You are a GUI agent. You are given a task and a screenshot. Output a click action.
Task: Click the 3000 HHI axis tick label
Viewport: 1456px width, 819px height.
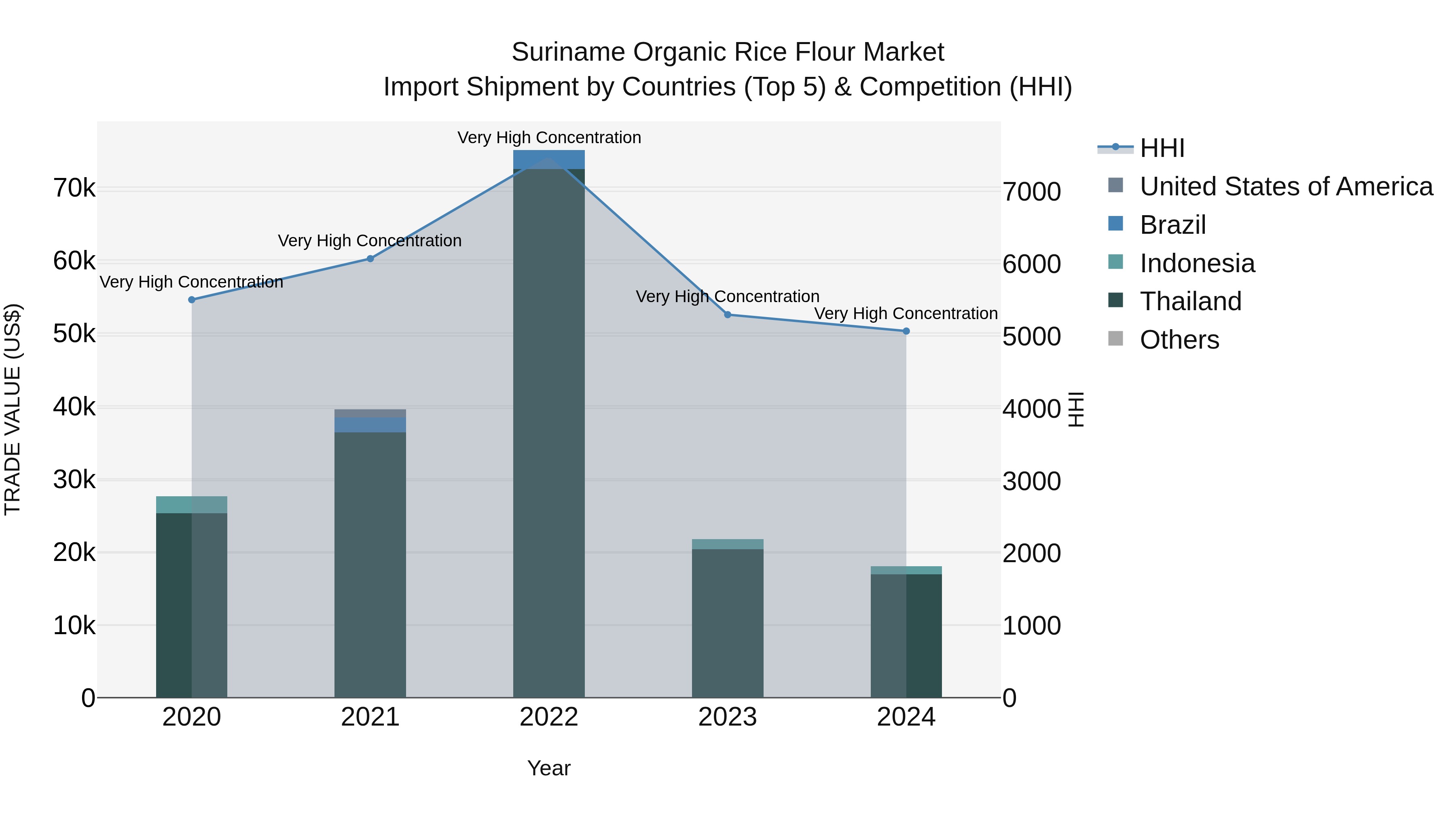point(1032,482)
